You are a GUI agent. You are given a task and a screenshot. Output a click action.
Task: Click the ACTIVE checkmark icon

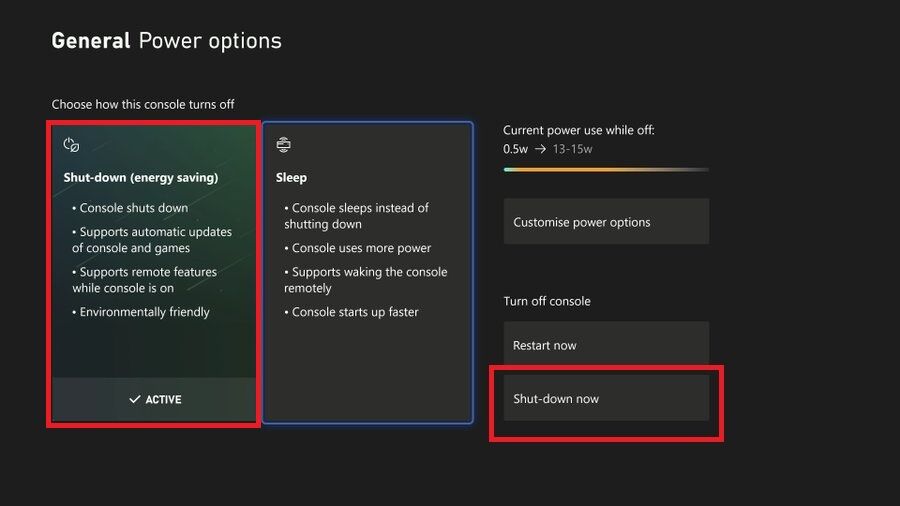tap(135, 399)
